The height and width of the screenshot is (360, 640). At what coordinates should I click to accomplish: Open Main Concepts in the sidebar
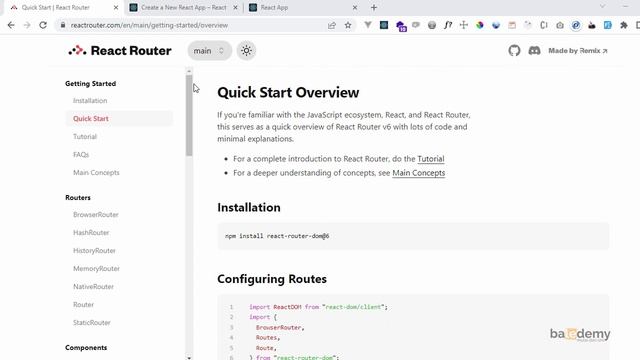point(96,173)
